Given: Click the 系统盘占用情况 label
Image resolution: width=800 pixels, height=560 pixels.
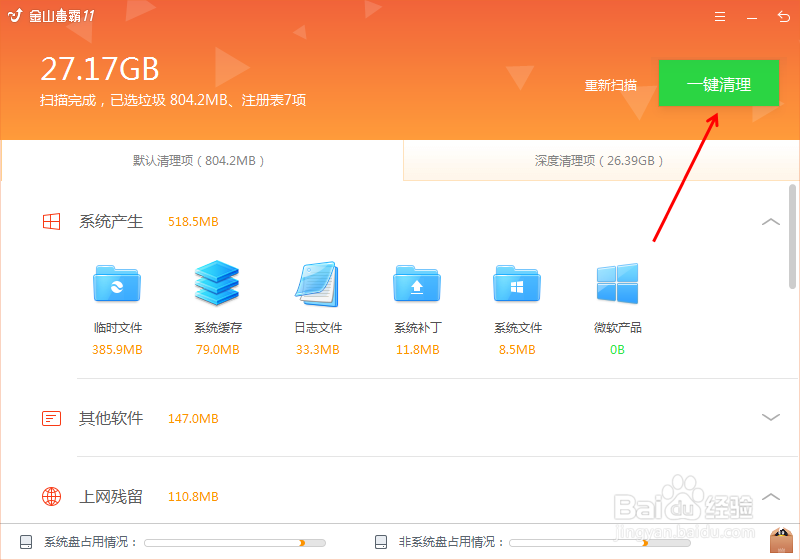Looking at the screenshot, I should click(90, 542).
